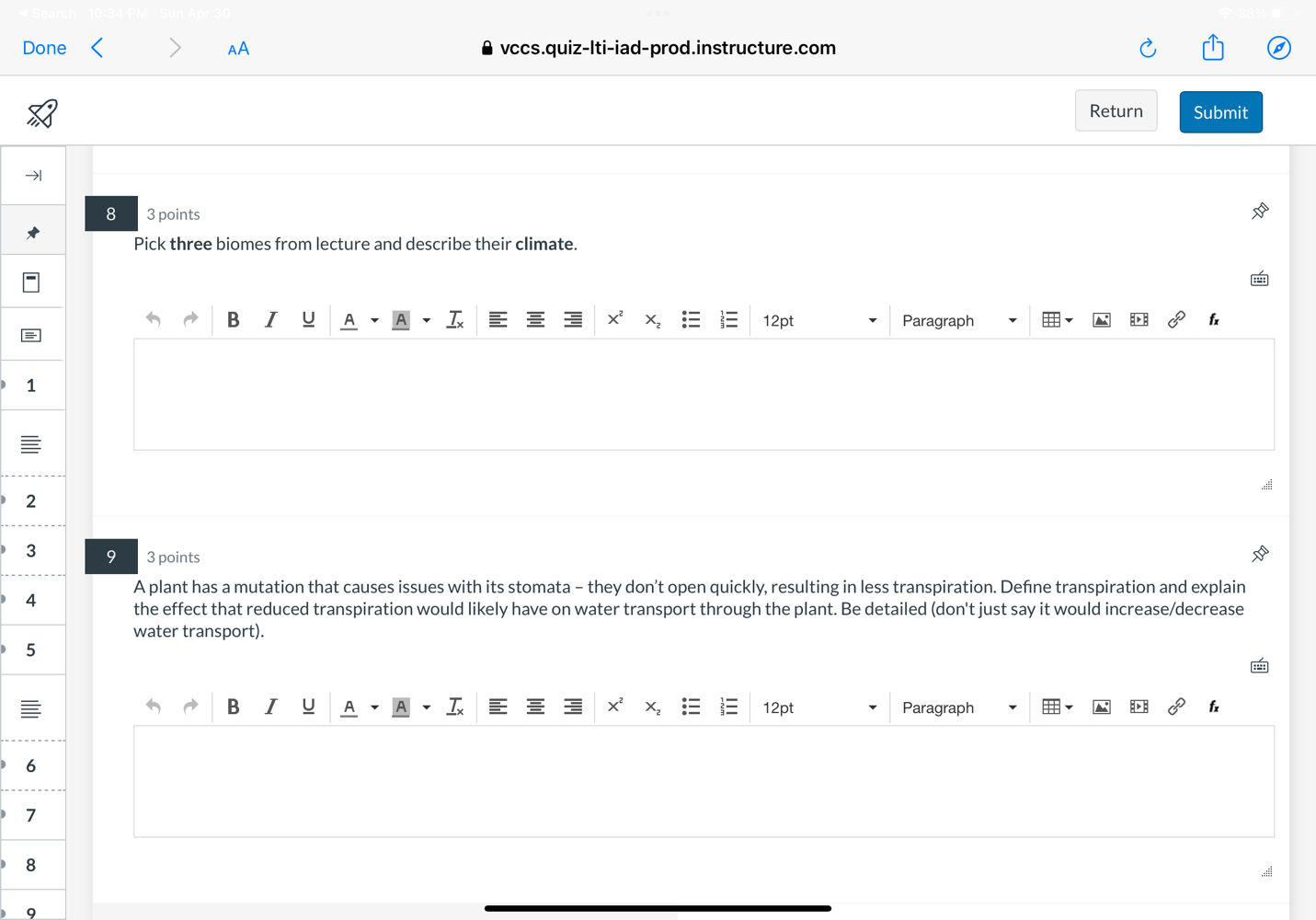Viewport: 1316px width, 920px height.
Task: Click Italic in question 9 editor toolbar
Action: tap(270, 707)
